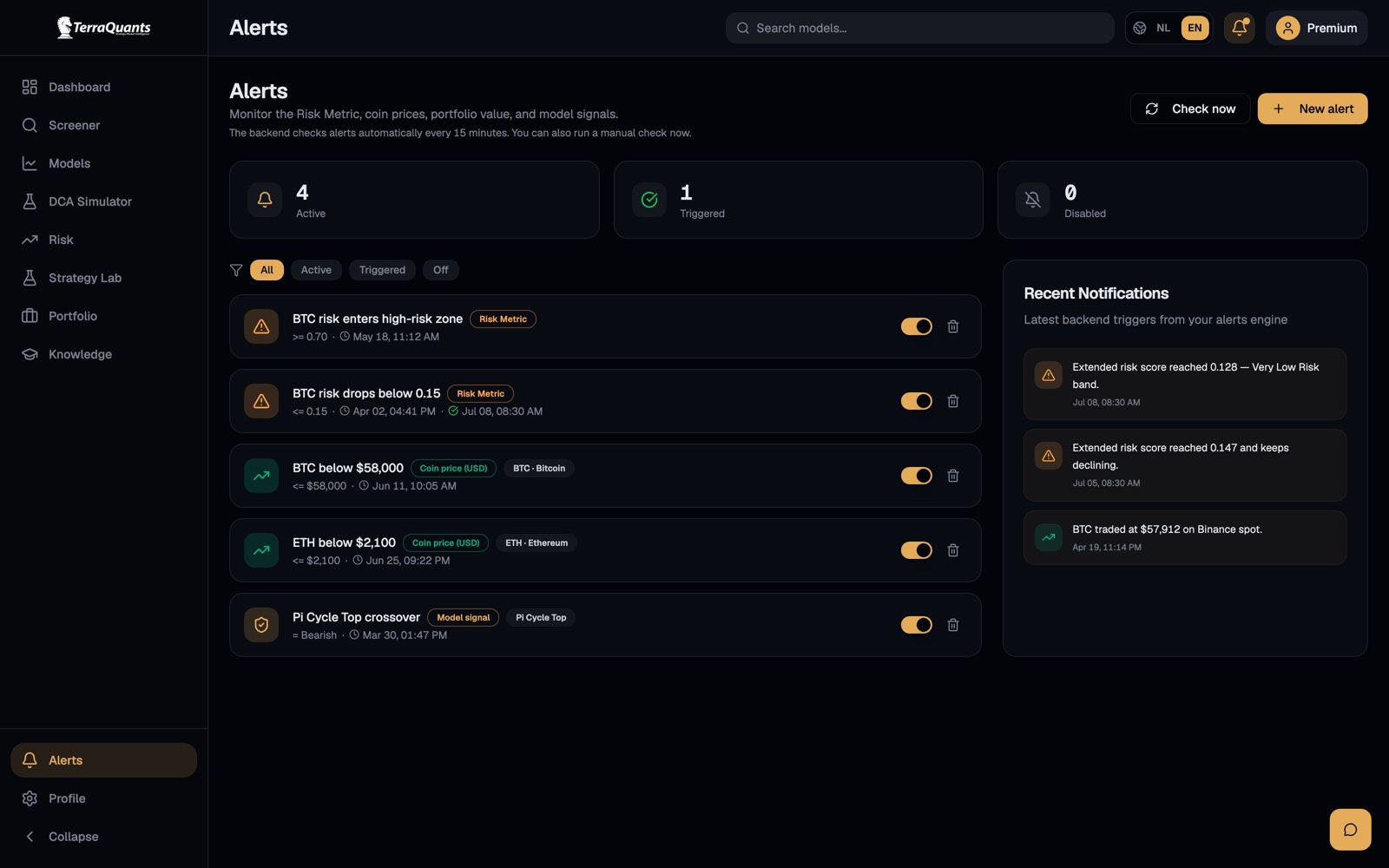This screenshot has height=868, width=1389.
Task: Focus the Search models field
Action: click(919, 28)
